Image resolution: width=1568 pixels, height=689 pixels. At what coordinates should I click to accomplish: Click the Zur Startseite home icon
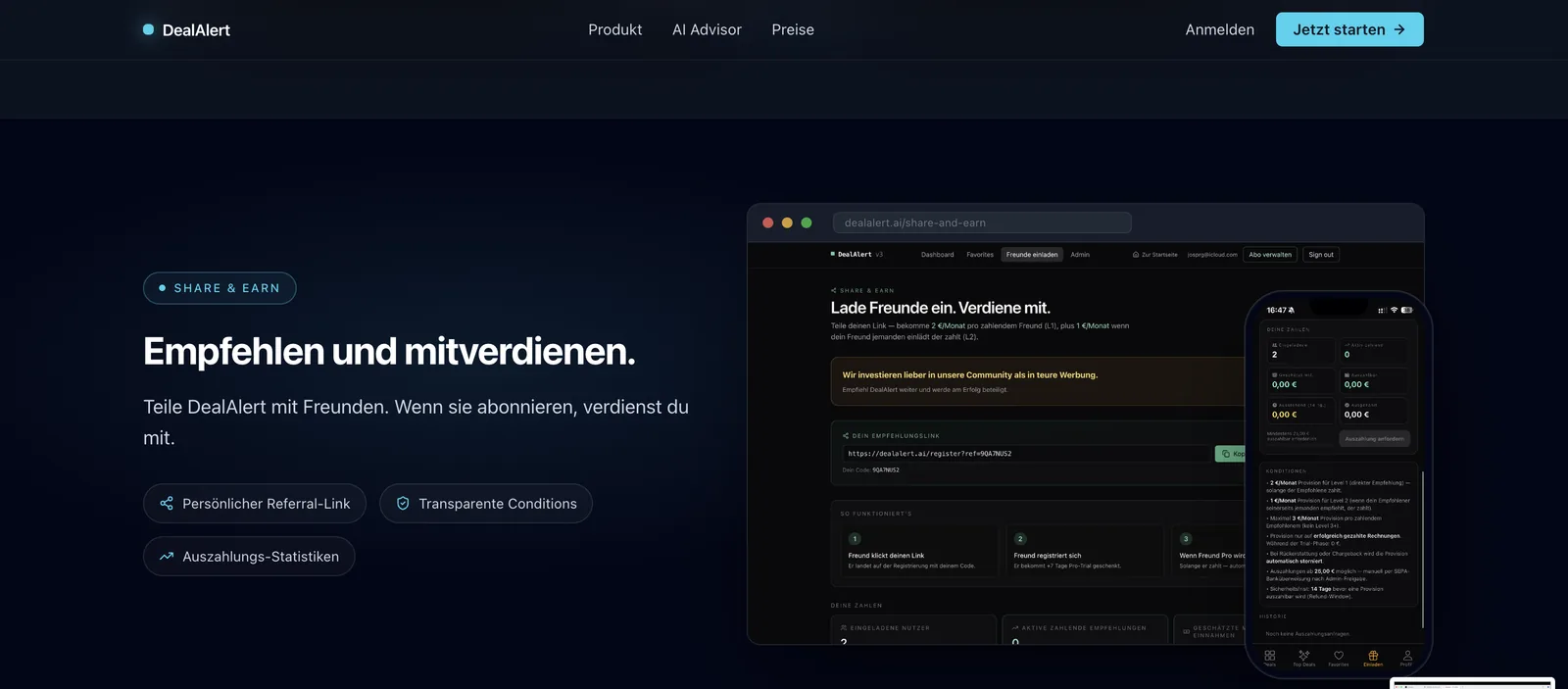click(1136, 255)
